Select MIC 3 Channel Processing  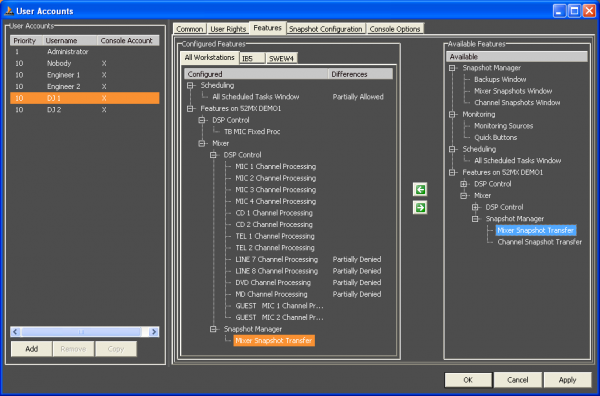coord(276,190)
